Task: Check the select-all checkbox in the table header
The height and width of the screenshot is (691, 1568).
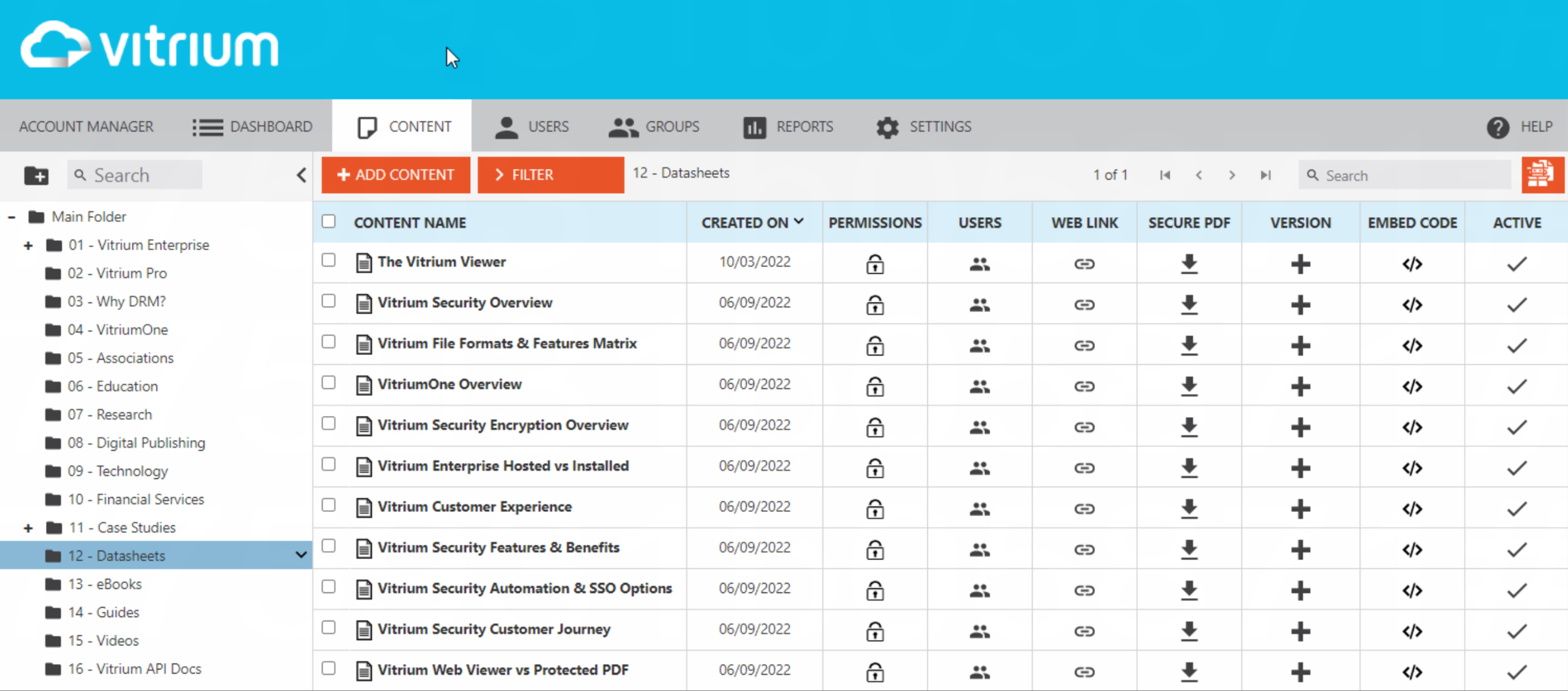Action: click(x=329, y=222)
